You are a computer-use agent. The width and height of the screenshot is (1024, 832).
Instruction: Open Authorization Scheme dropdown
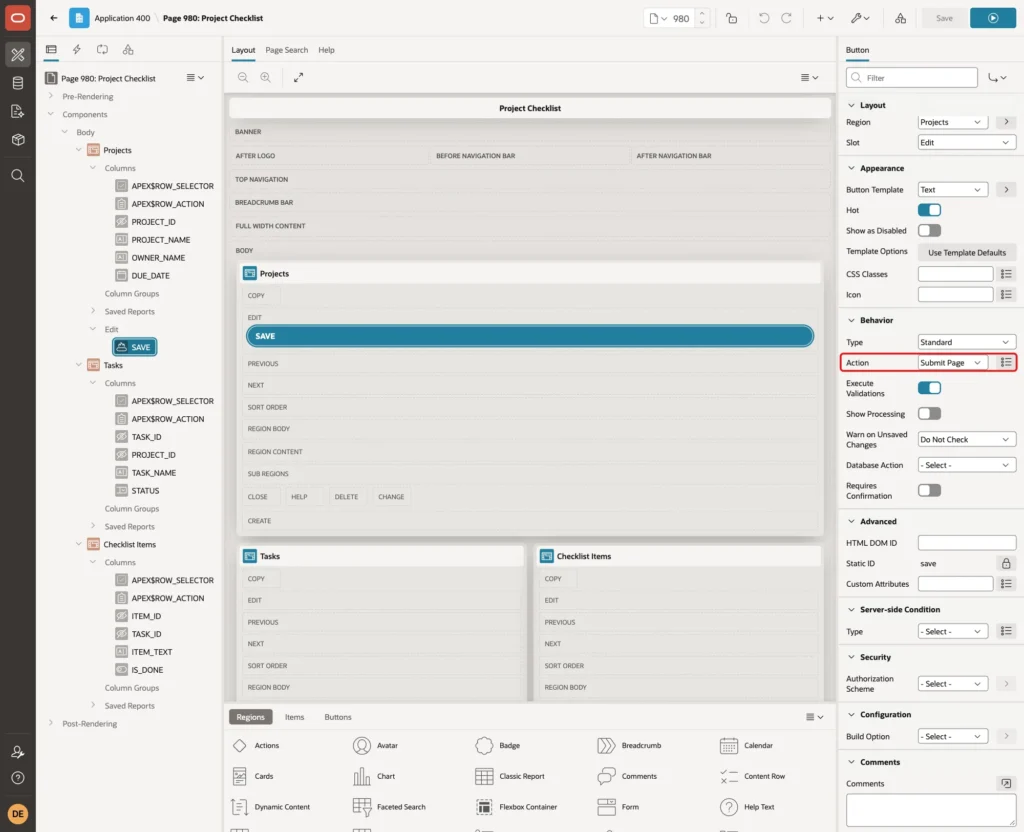tap(952, 684)
